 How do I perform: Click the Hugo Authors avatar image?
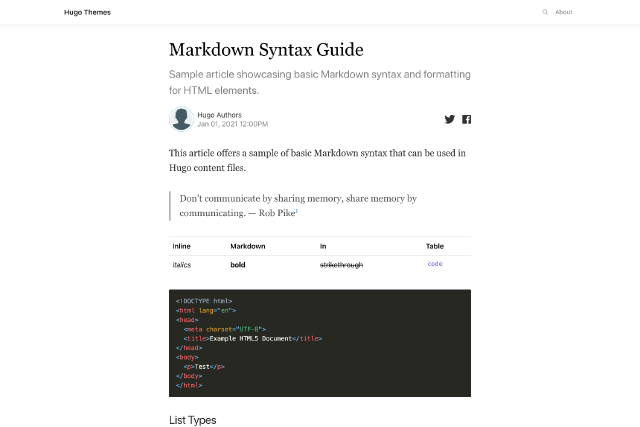[181, 119]
